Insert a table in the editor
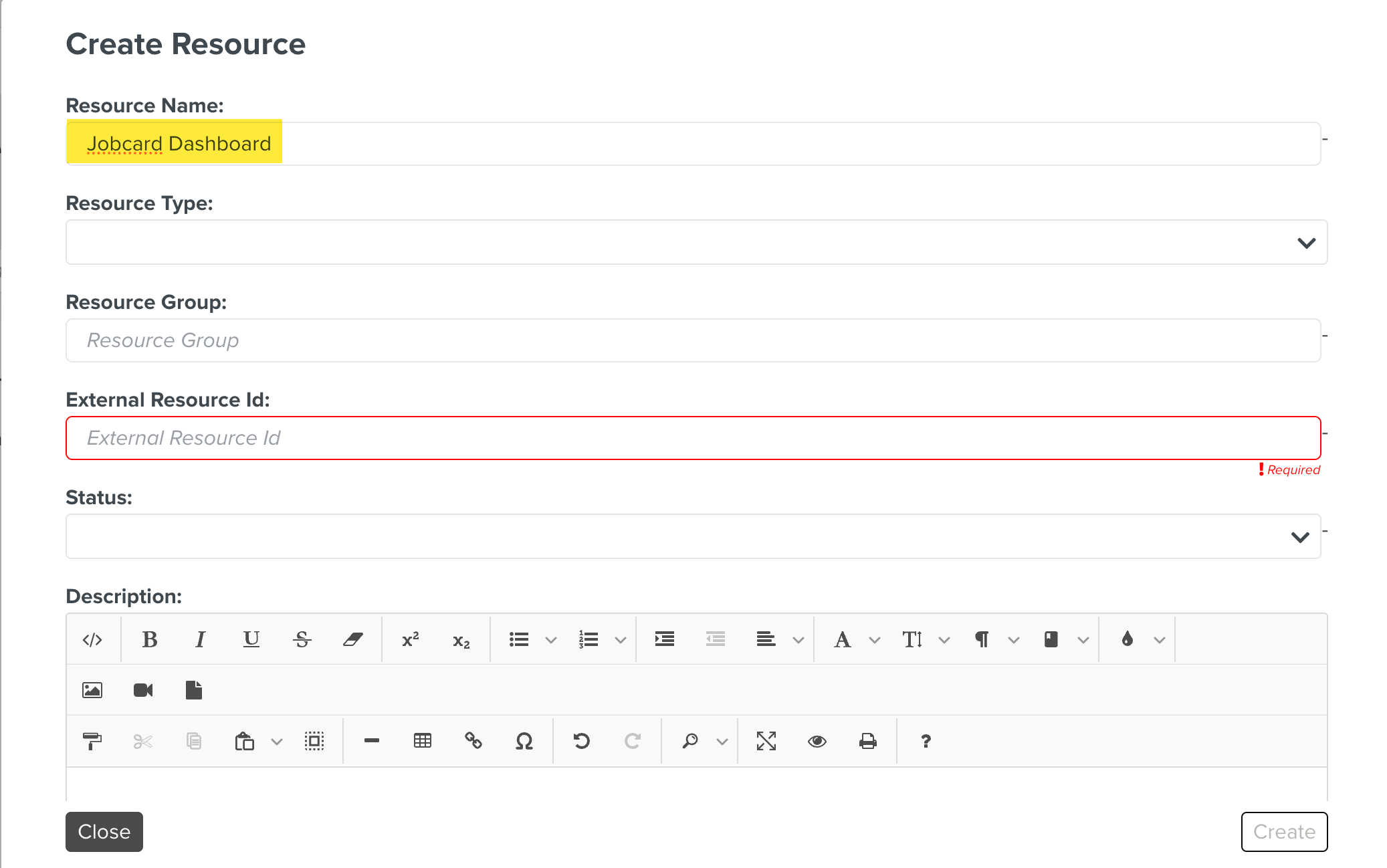Viewport: 1387px width, 868px height. point(423,741)
